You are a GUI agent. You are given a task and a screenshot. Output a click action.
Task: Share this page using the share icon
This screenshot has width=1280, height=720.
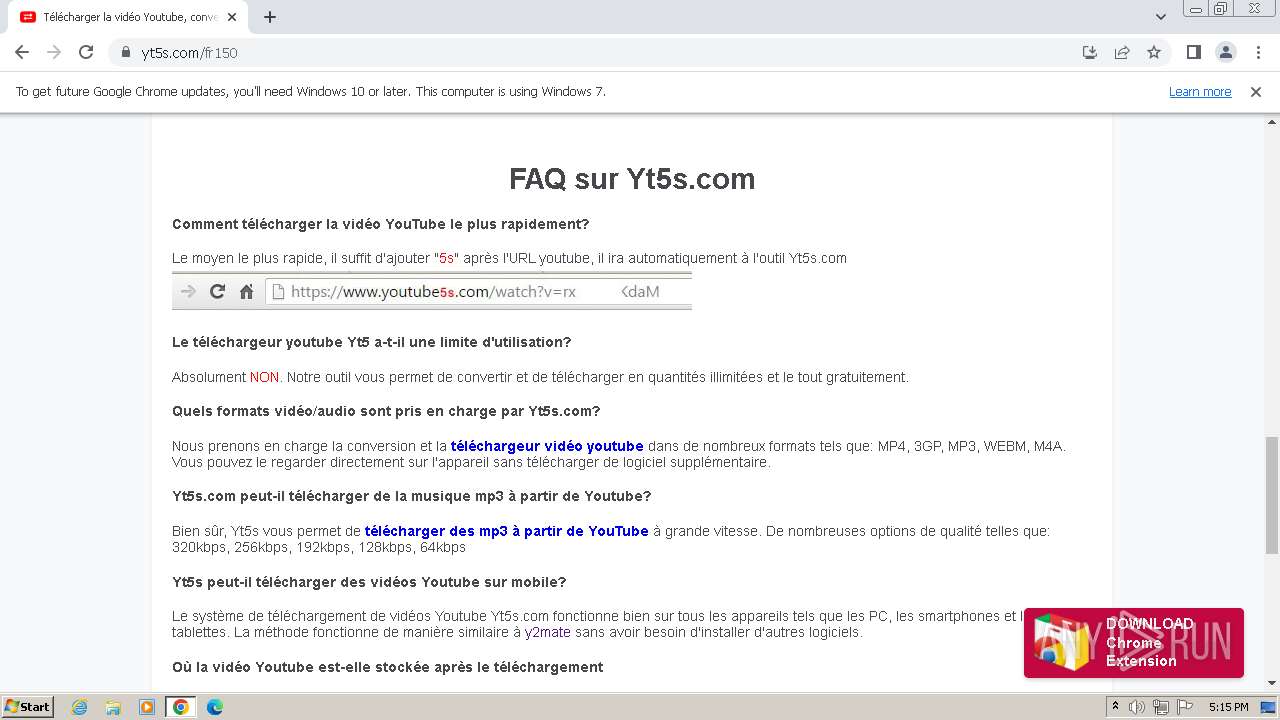[x=1122, y=52]
